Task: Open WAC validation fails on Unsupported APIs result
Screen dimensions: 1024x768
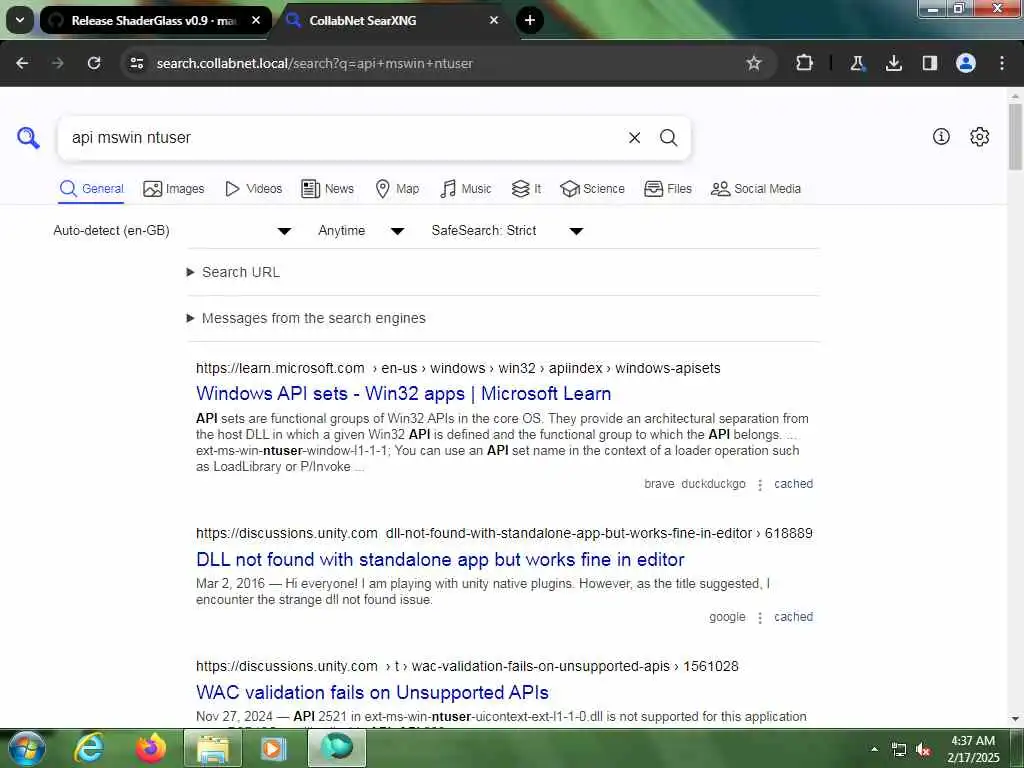Action: coord(372,692)
